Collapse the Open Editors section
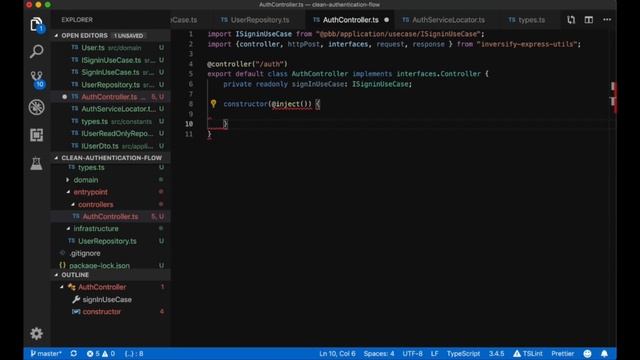The image size is (640, 360). (56, 36)
